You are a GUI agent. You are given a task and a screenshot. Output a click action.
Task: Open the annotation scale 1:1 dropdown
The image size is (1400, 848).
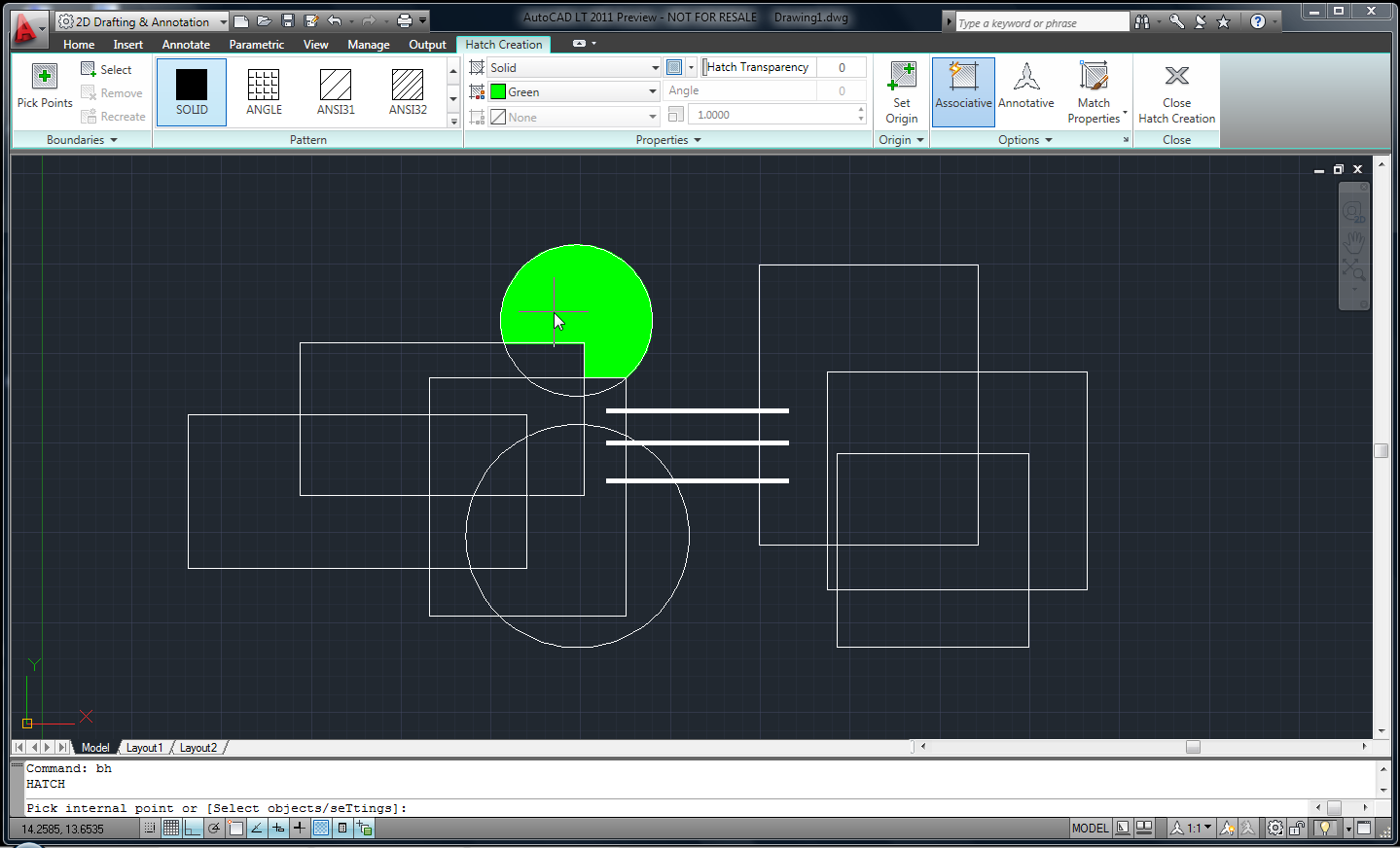[1192, 829]
